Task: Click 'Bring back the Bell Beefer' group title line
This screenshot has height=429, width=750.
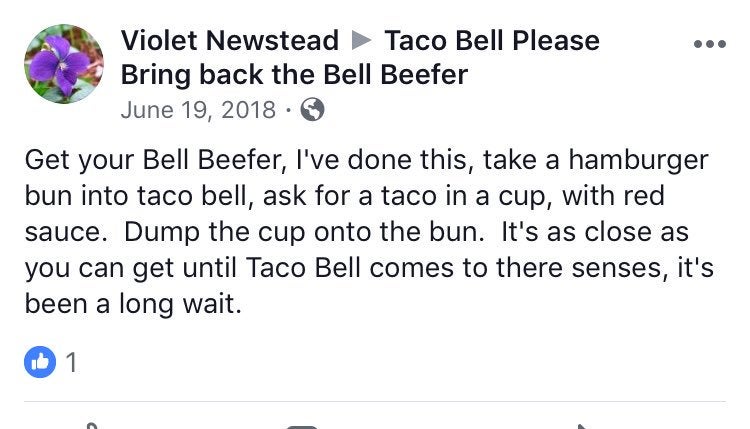Action: point(294,75)
